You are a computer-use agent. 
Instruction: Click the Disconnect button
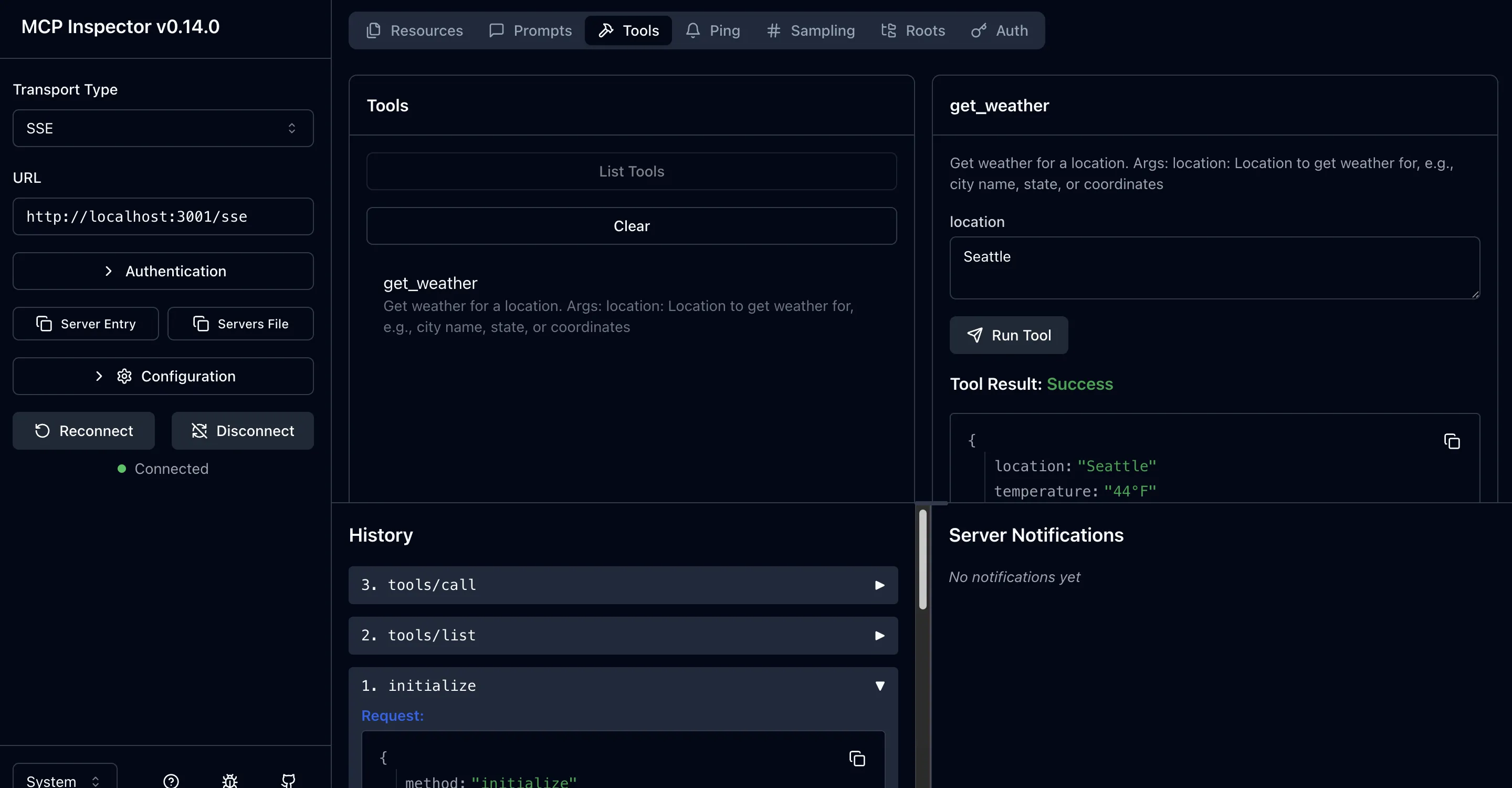pyautogui.click(x=243, y=431)
